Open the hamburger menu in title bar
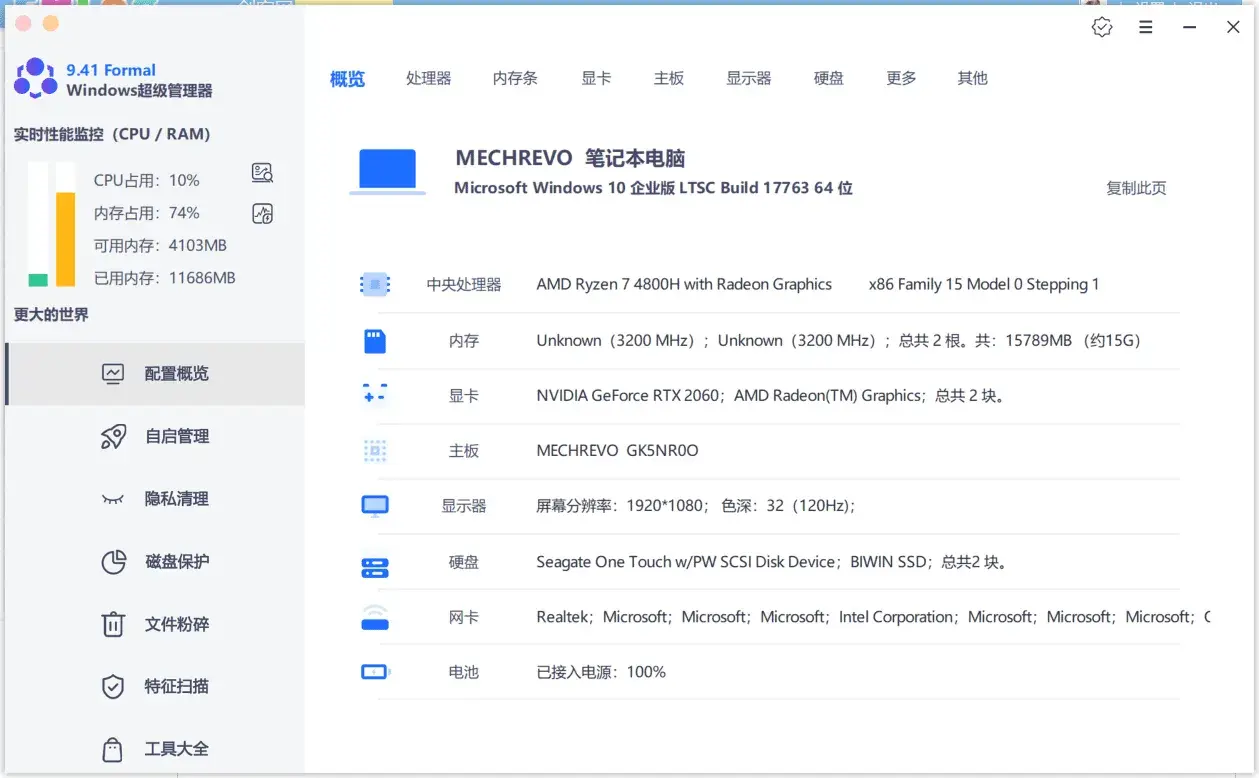1259x778 pixels. tap(1146, 28)
